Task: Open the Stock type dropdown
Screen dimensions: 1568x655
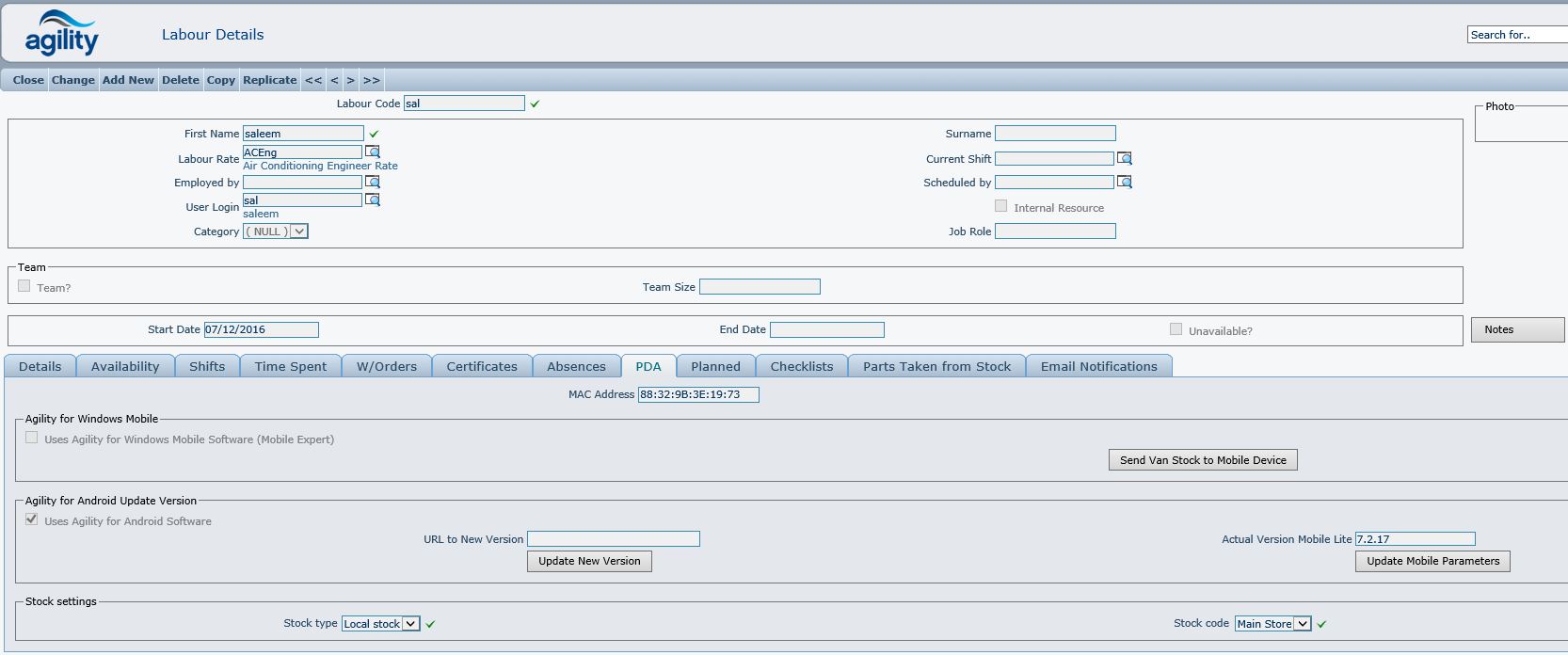Action: [410, 624]
